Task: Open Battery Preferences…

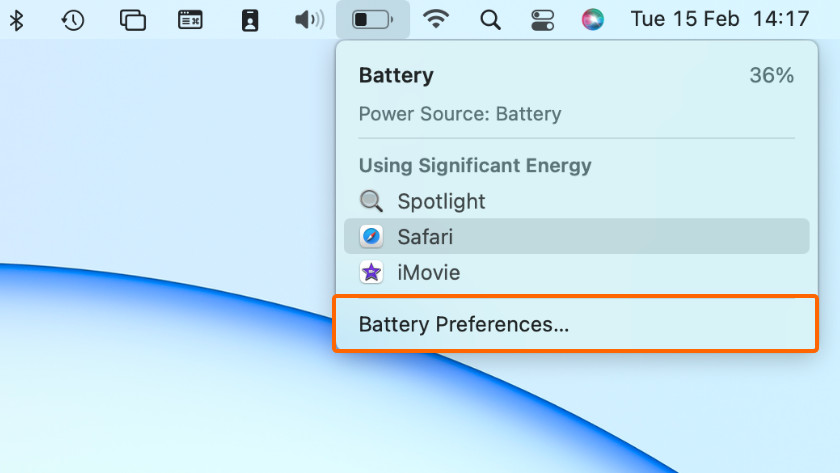Action: (x=464, y=325)
